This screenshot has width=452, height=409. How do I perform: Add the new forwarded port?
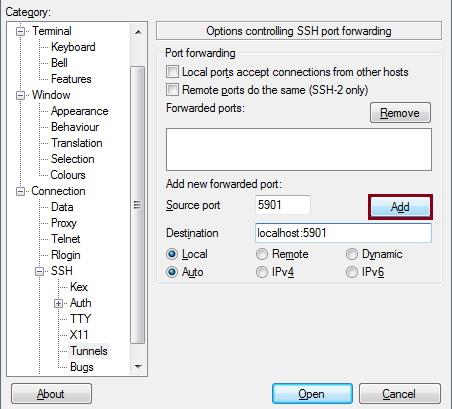click(400, 207)
